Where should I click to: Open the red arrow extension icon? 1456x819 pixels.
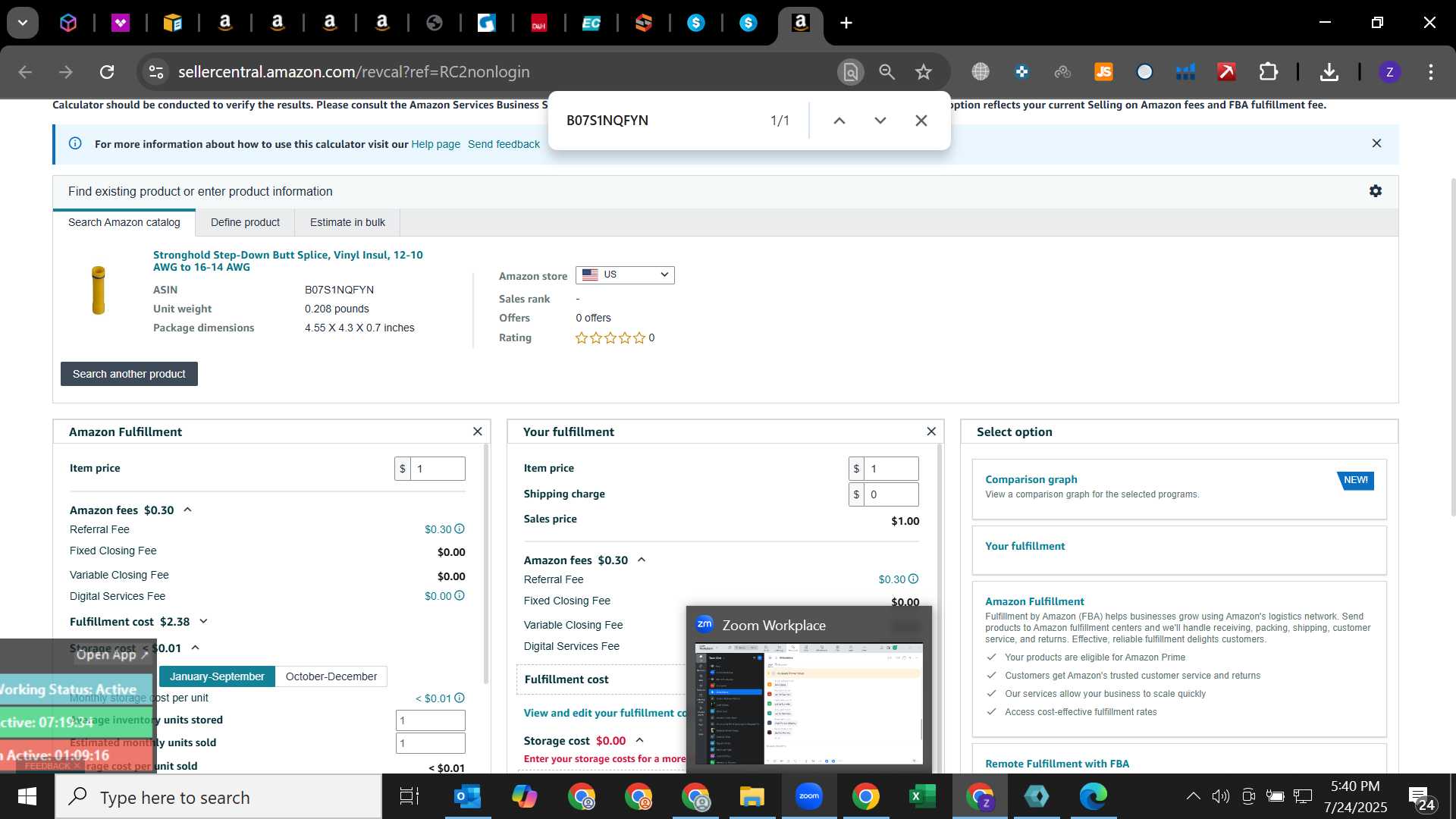(x=1226, y=72)
